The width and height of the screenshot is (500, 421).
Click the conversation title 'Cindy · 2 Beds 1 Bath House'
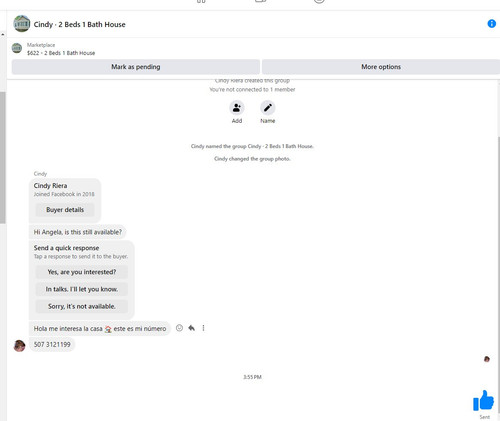[80, 24]
